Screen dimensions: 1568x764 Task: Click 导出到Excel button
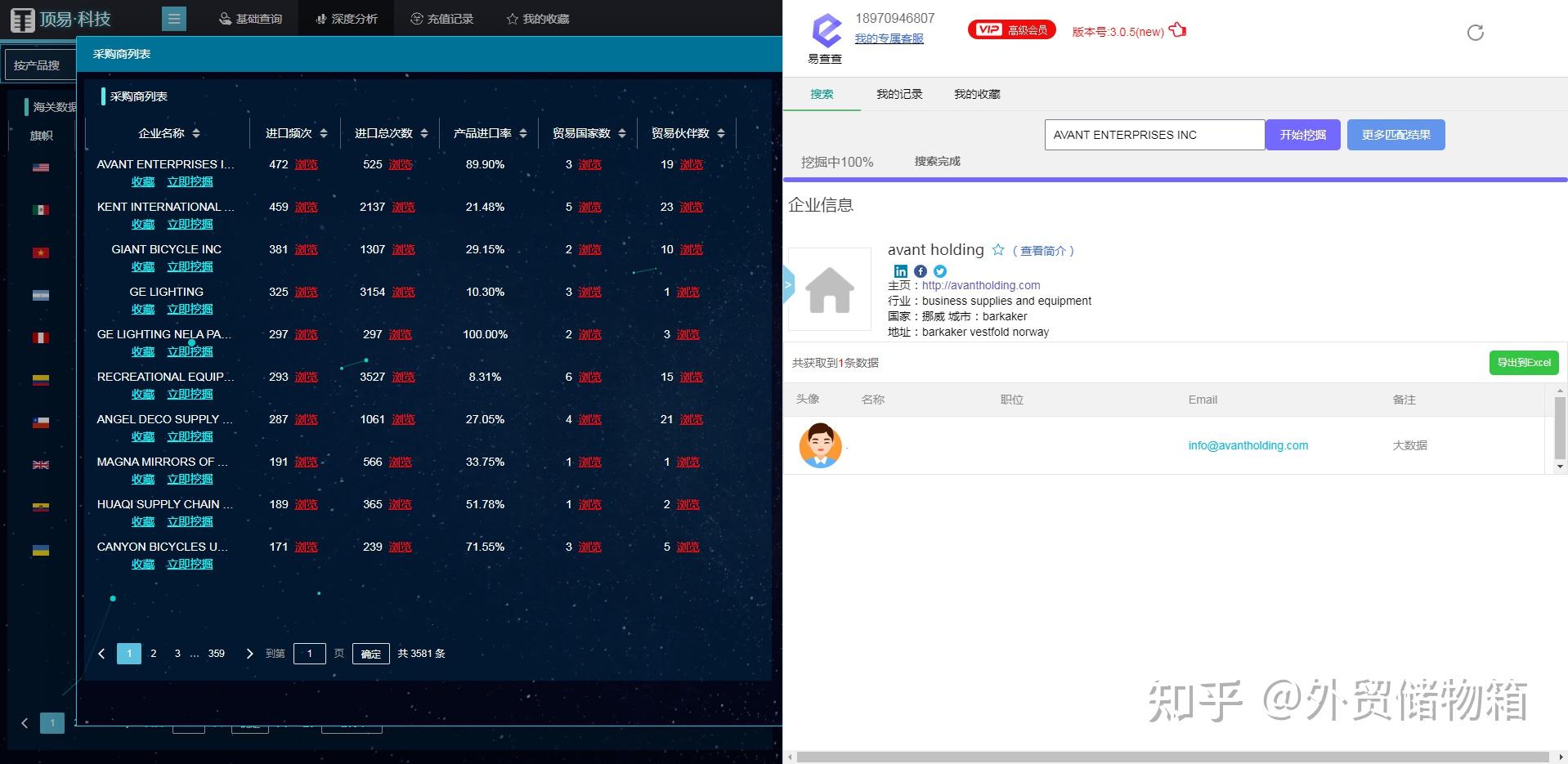(1523, 363)
